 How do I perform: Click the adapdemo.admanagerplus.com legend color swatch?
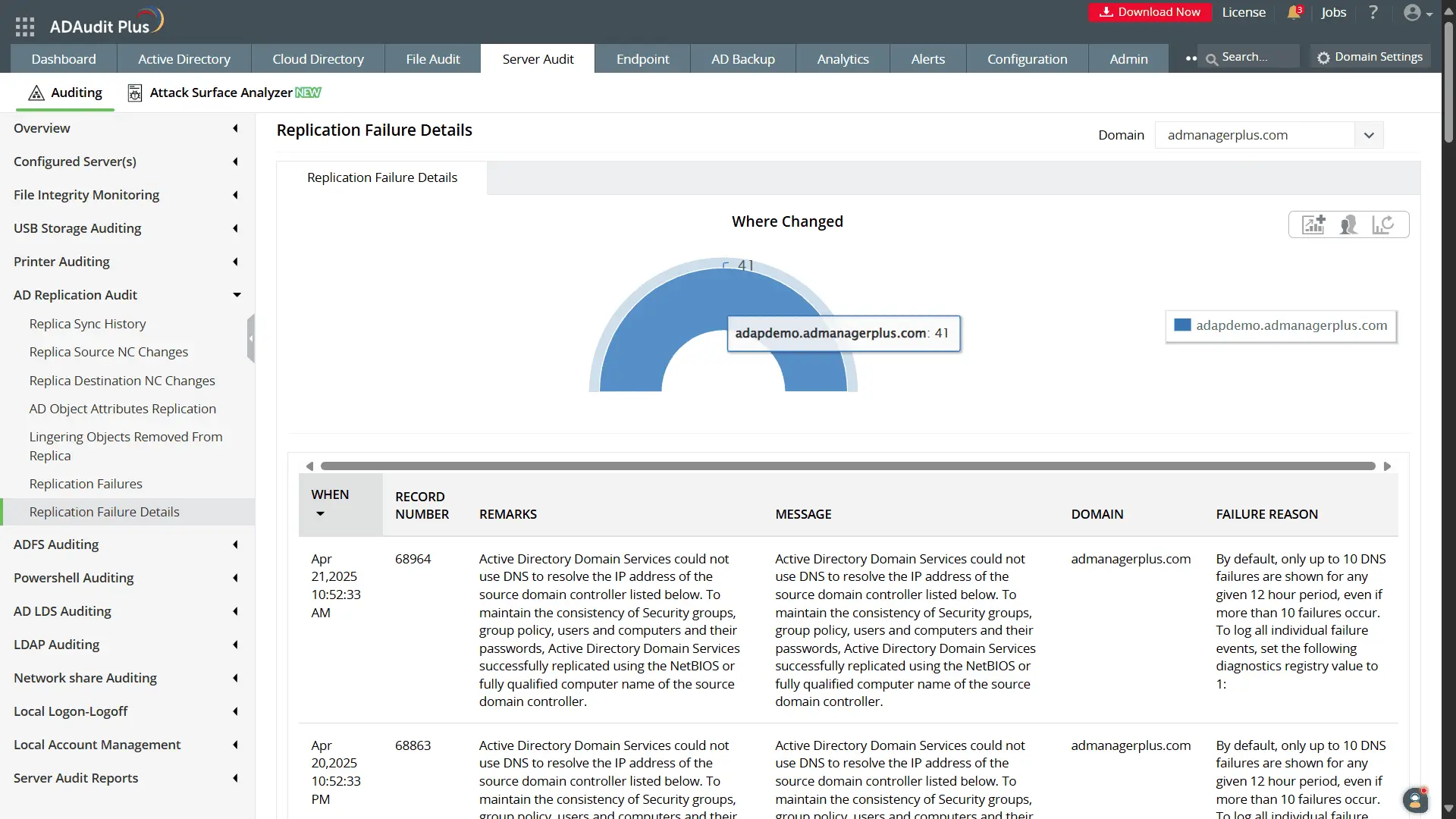click(x=1184, y=325)
